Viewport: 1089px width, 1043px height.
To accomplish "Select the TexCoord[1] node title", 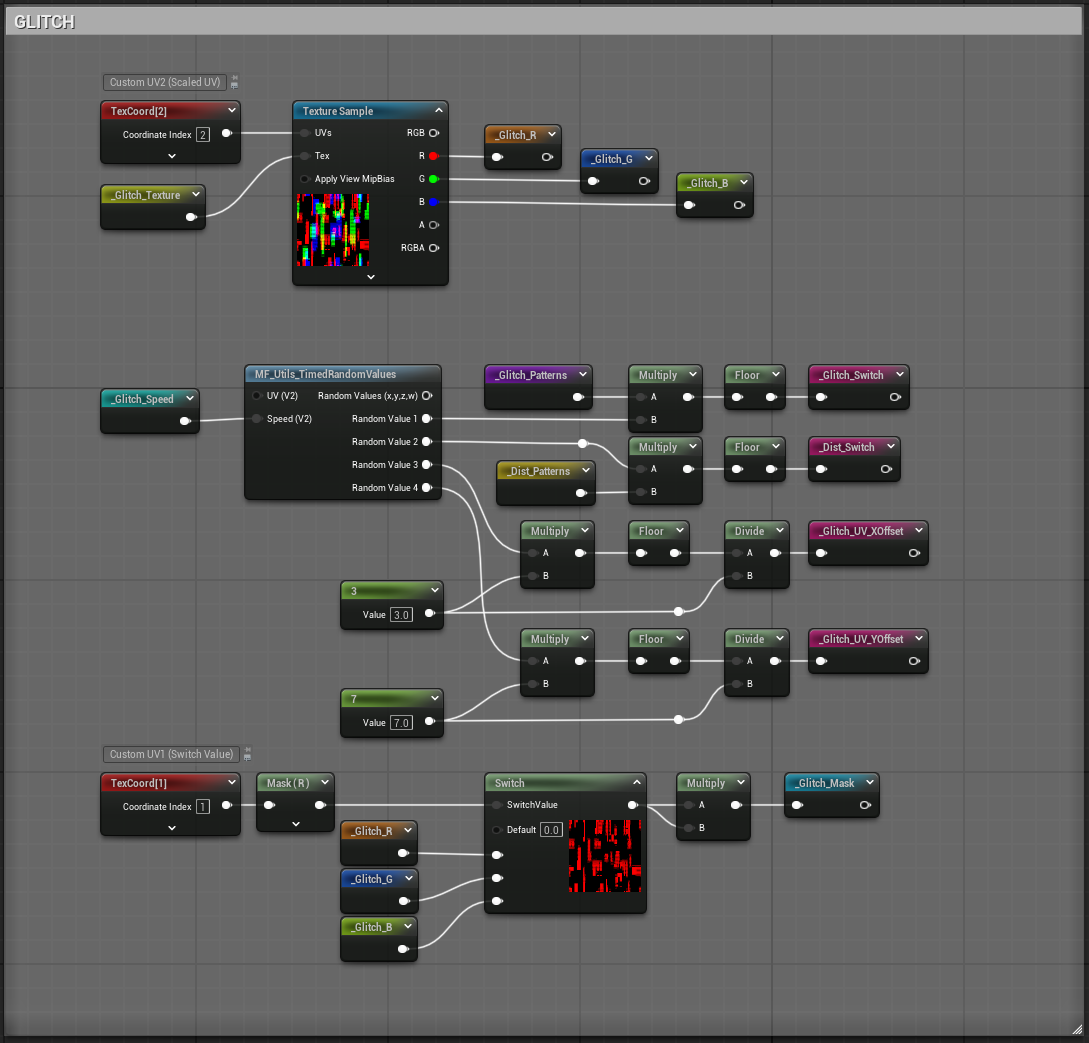I will coord(139,783).
